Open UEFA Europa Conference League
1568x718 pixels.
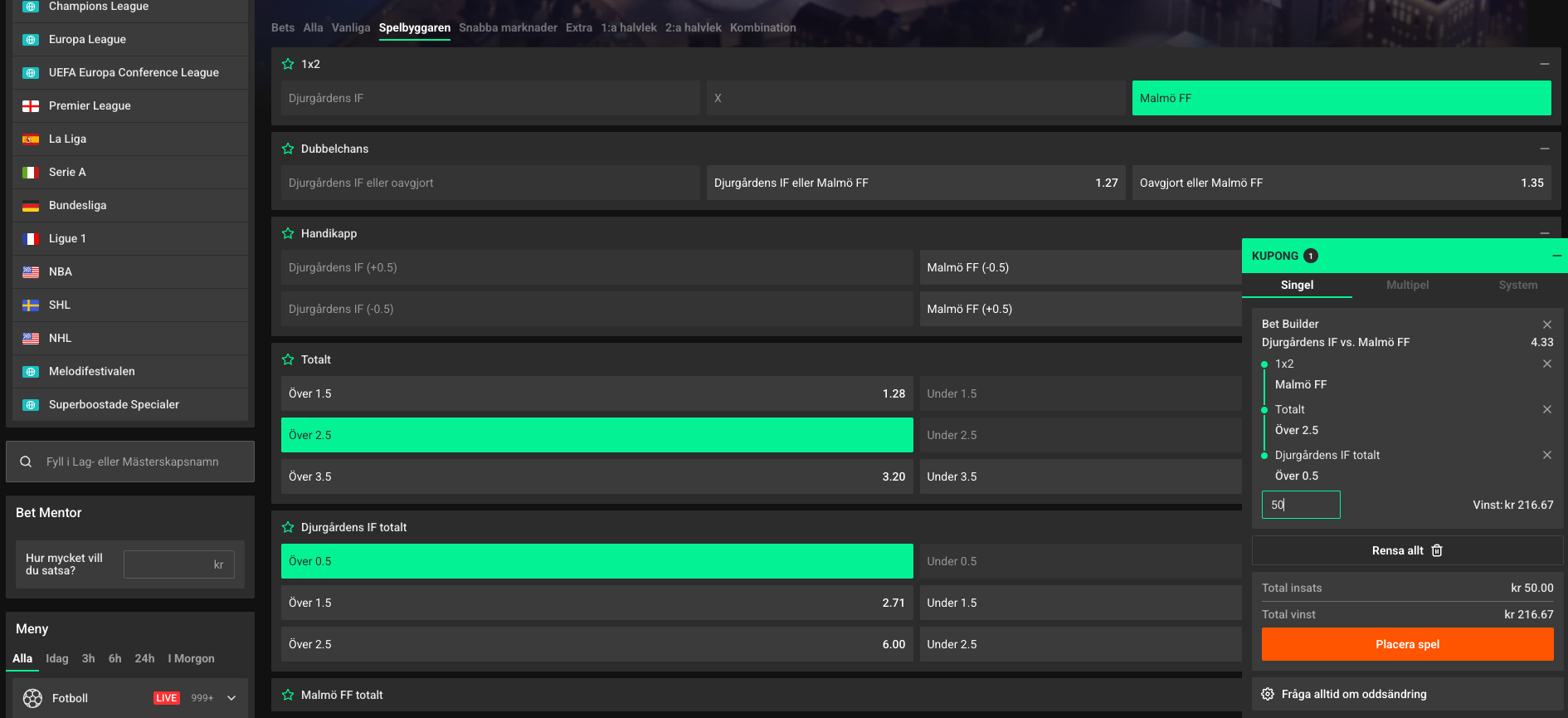130,72
